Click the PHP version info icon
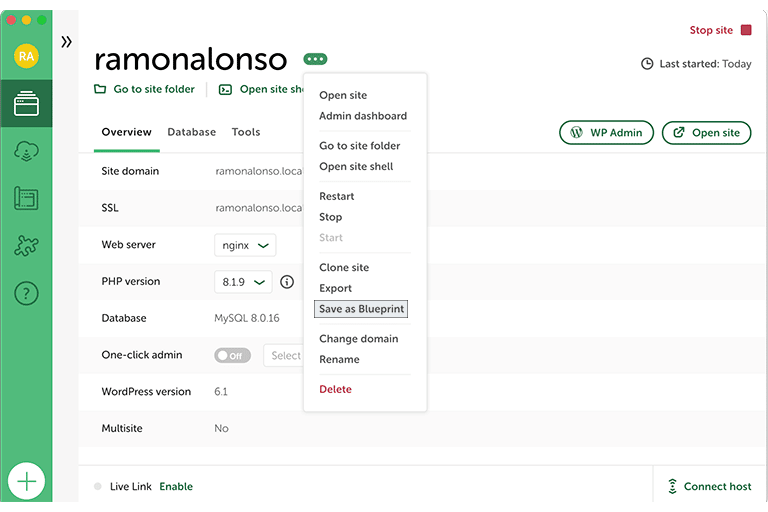The height and width of the screenshot is (512, 768). [x=287, y=282]
